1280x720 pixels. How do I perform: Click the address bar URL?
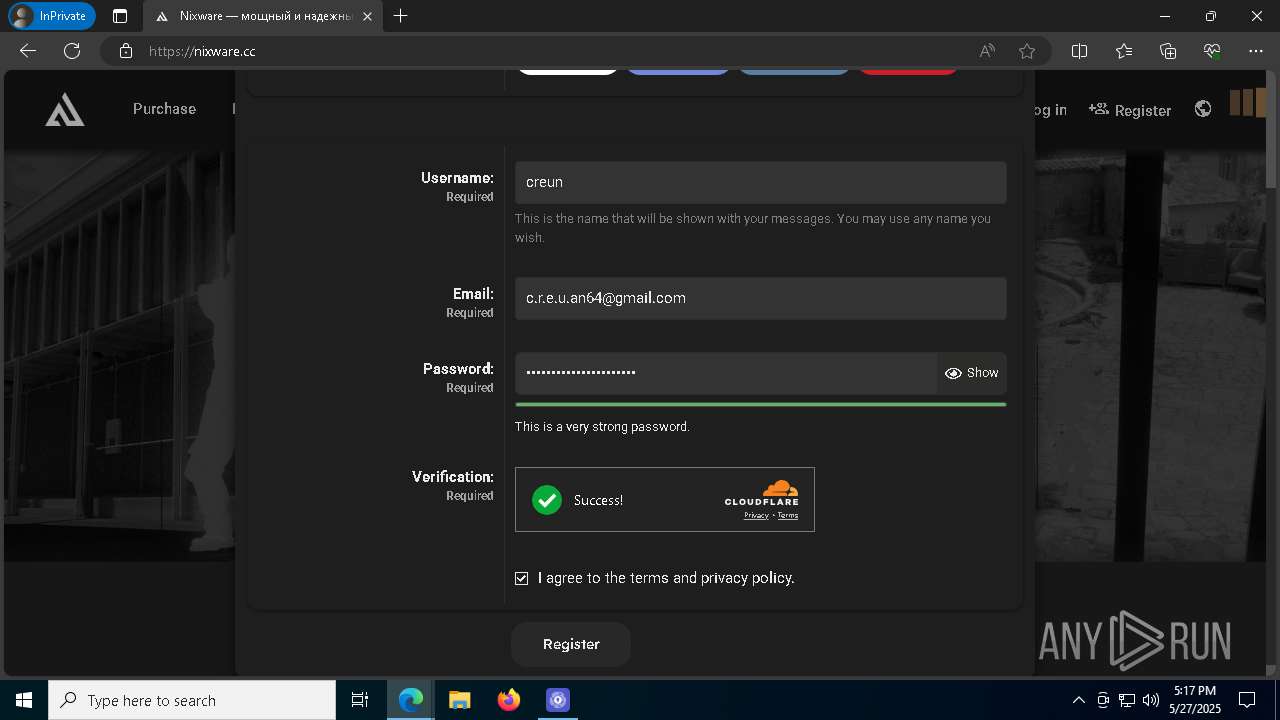[202, 51]
